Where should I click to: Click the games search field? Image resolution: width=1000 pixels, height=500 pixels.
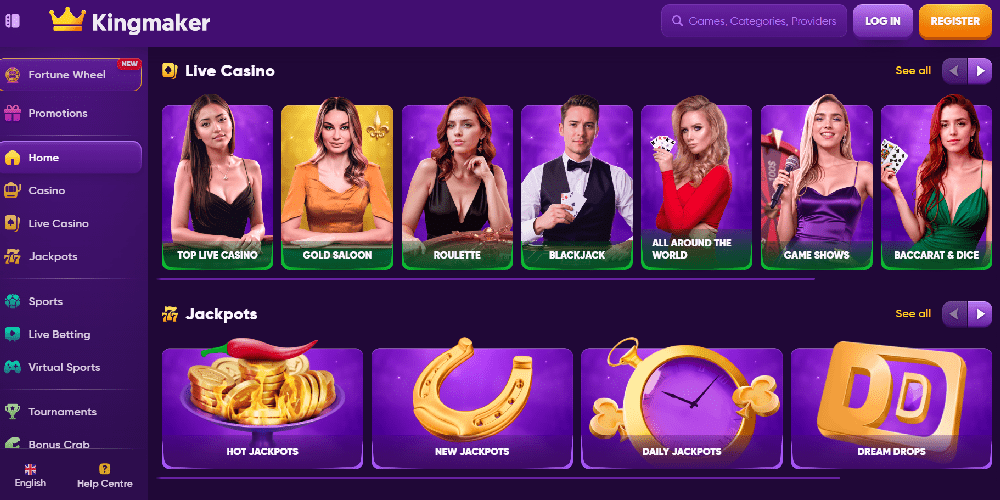(x=754, y=21)
